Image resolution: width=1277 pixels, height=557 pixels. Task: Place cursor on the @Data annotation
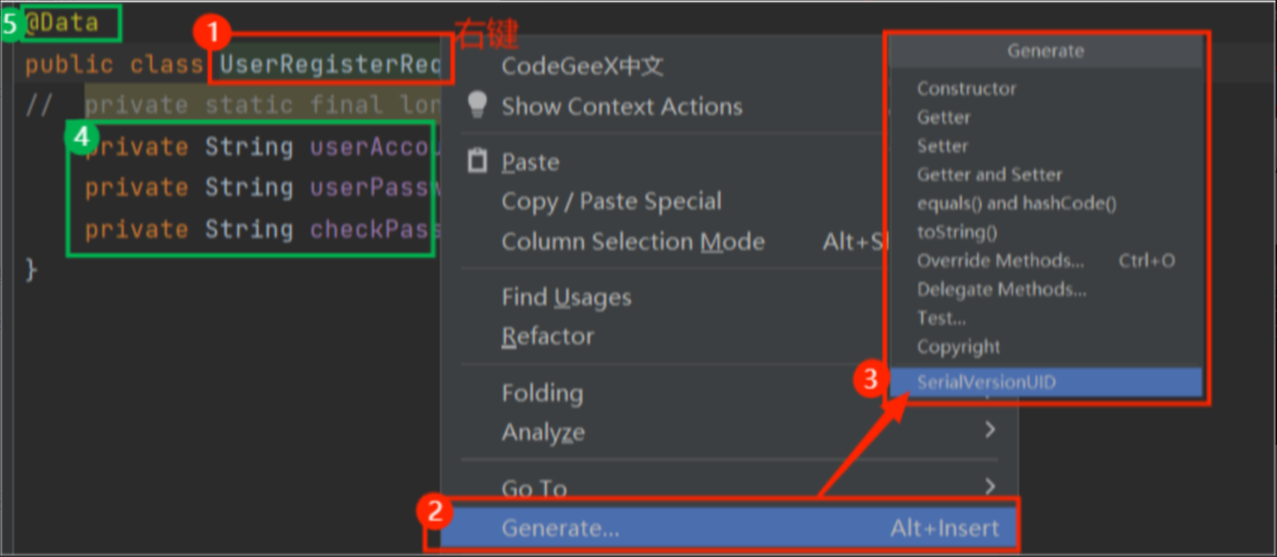pos(62,23)
